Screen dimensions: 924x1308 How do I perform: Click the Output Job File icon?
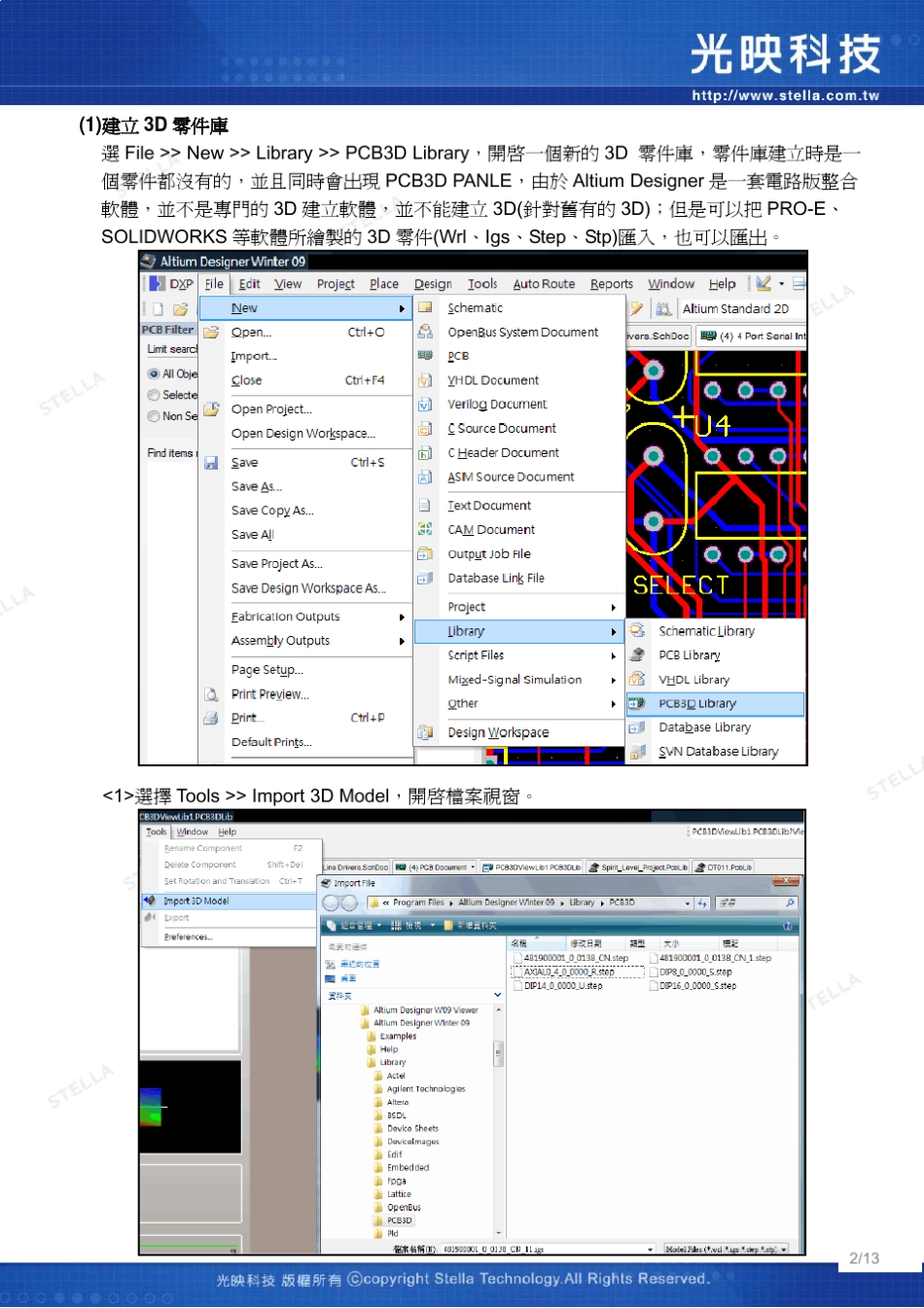[425, 554]
